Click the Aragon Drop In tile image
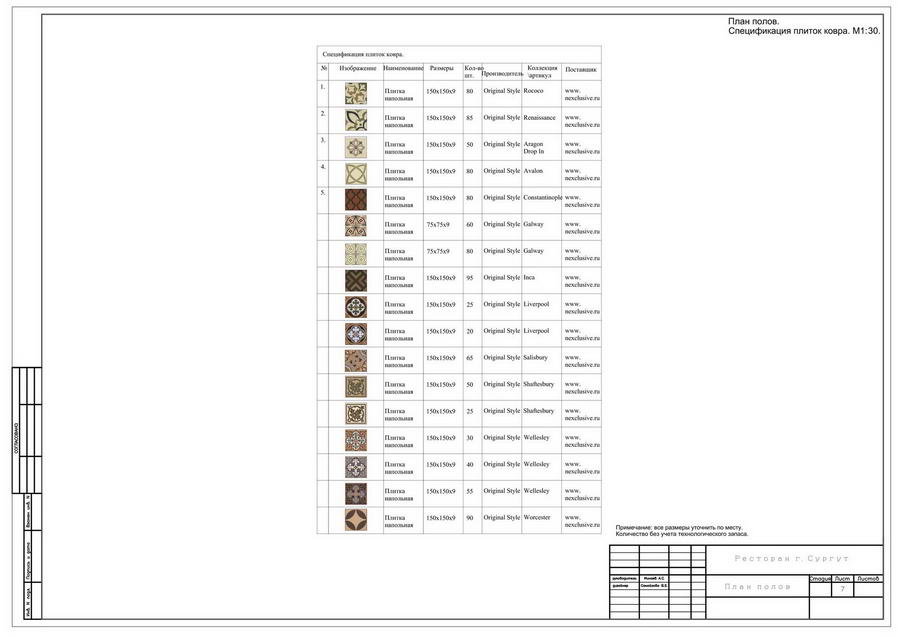 pos(356,147)
